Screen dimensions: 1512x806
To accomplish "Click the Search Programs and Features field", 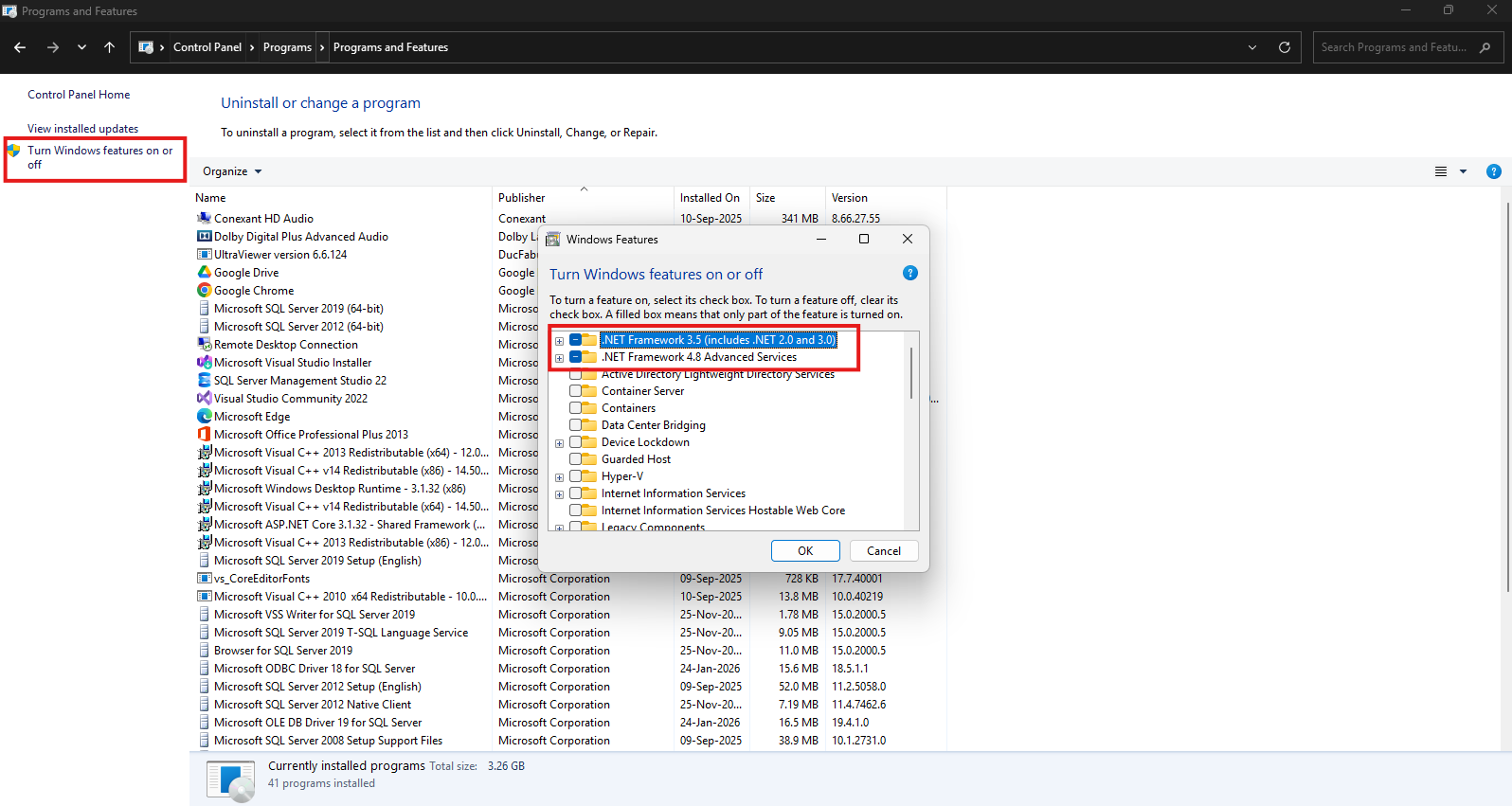I will pos(1394,47).
